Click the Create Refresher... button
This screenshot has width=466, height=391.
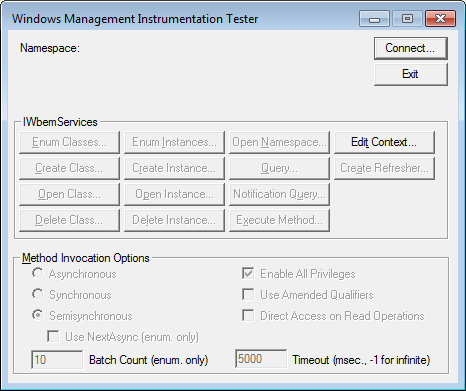pyautogui.click(x=384, y=168)
